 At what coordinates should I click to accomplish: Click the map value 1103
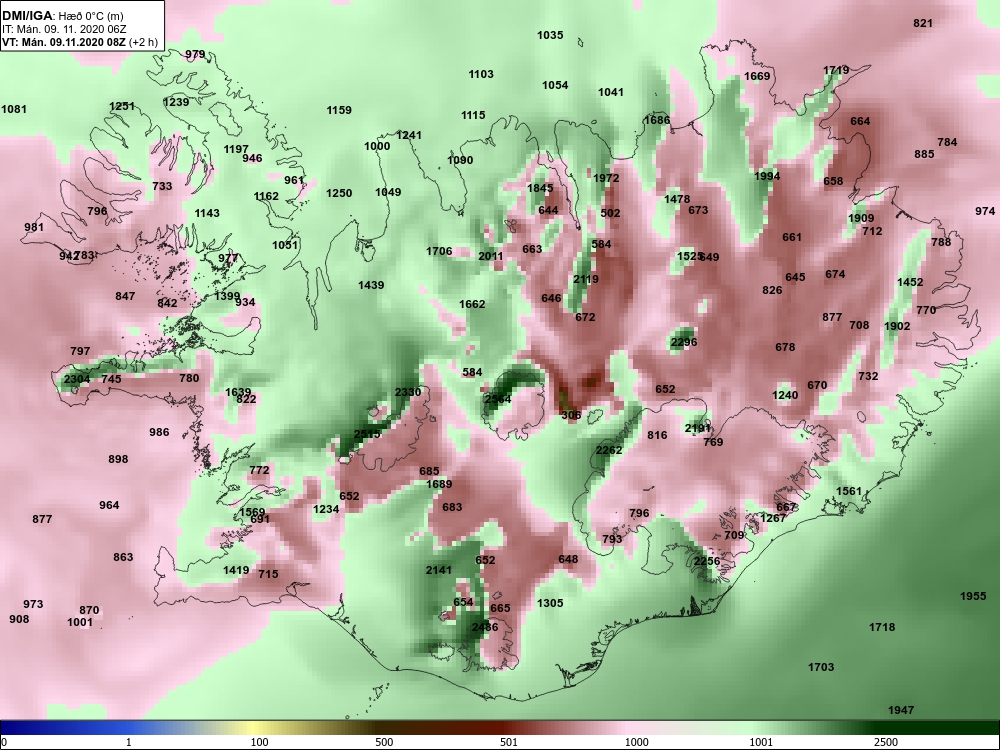[x=481, y=74]
